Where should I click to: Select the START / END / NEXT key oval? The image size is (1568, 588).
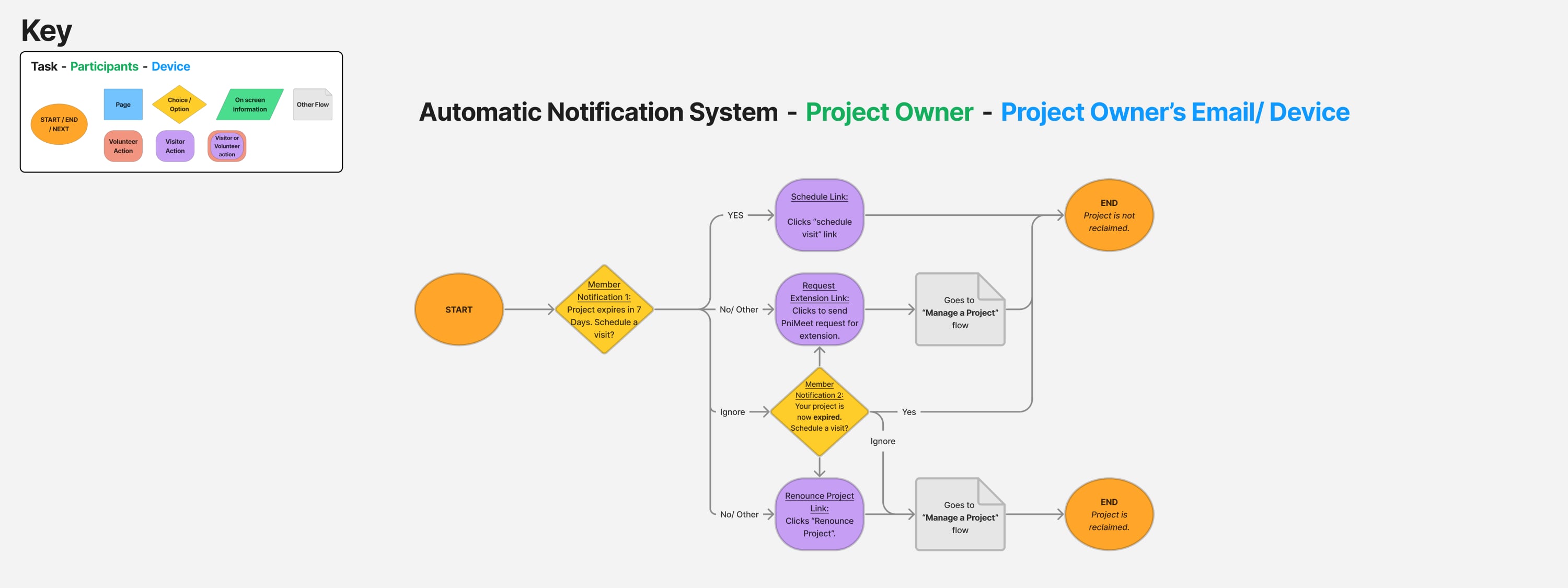[x=59, y=124]
